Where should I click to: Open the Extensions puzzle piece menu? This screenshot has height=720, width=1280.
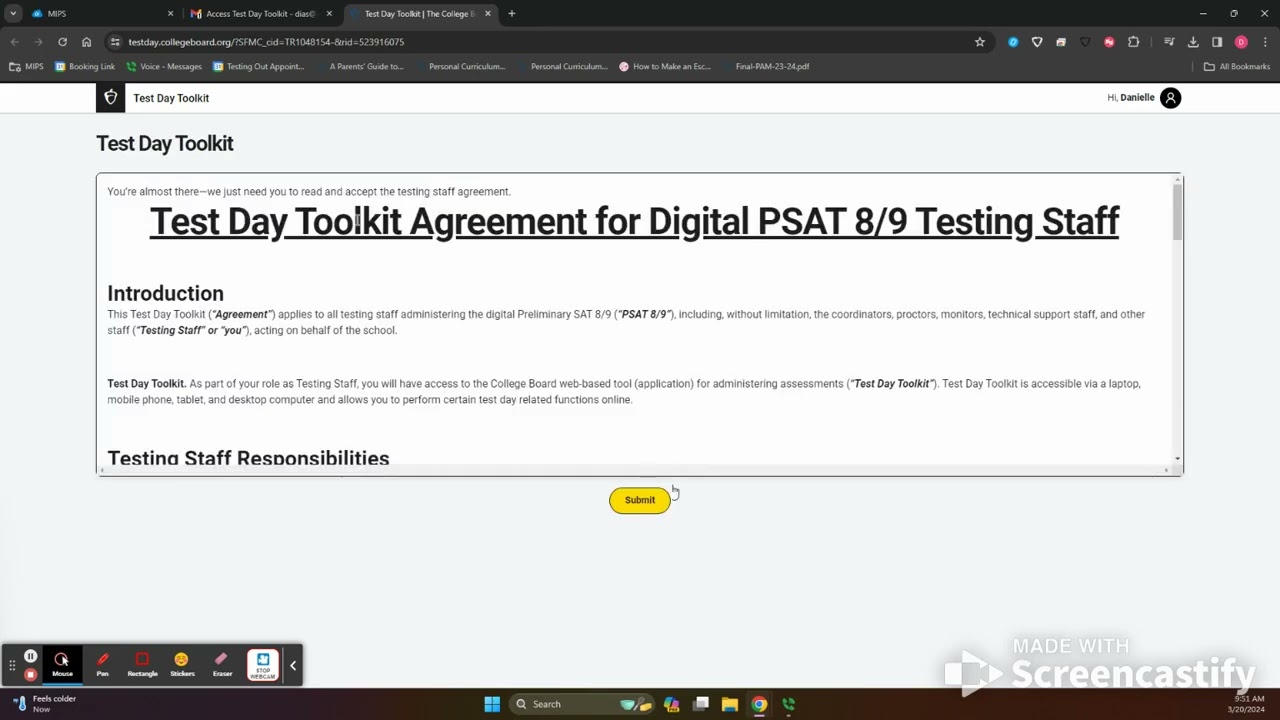(x=1133, y=42)
